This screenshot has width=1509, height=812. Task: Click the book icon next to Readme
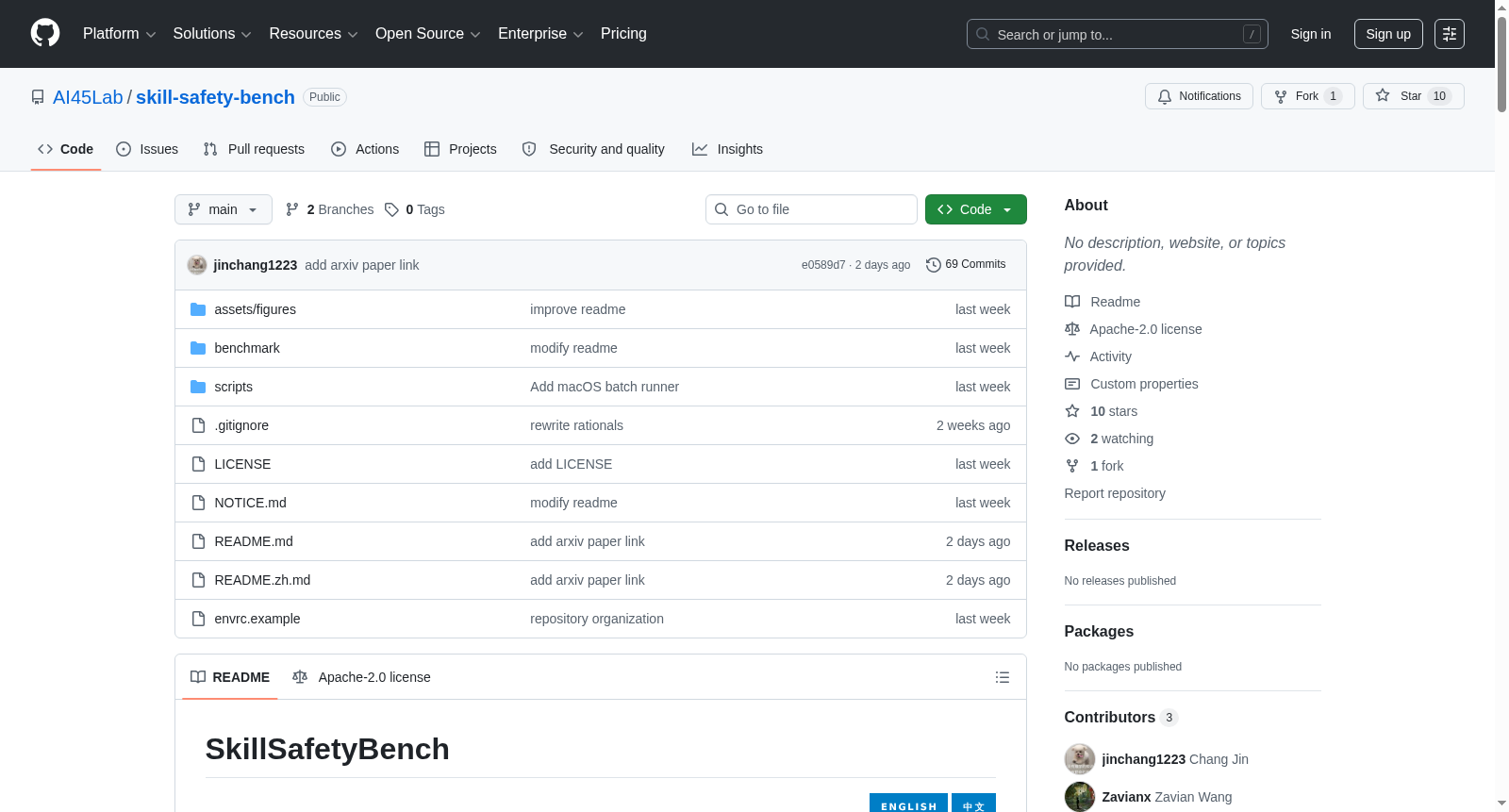point(1072,302)
